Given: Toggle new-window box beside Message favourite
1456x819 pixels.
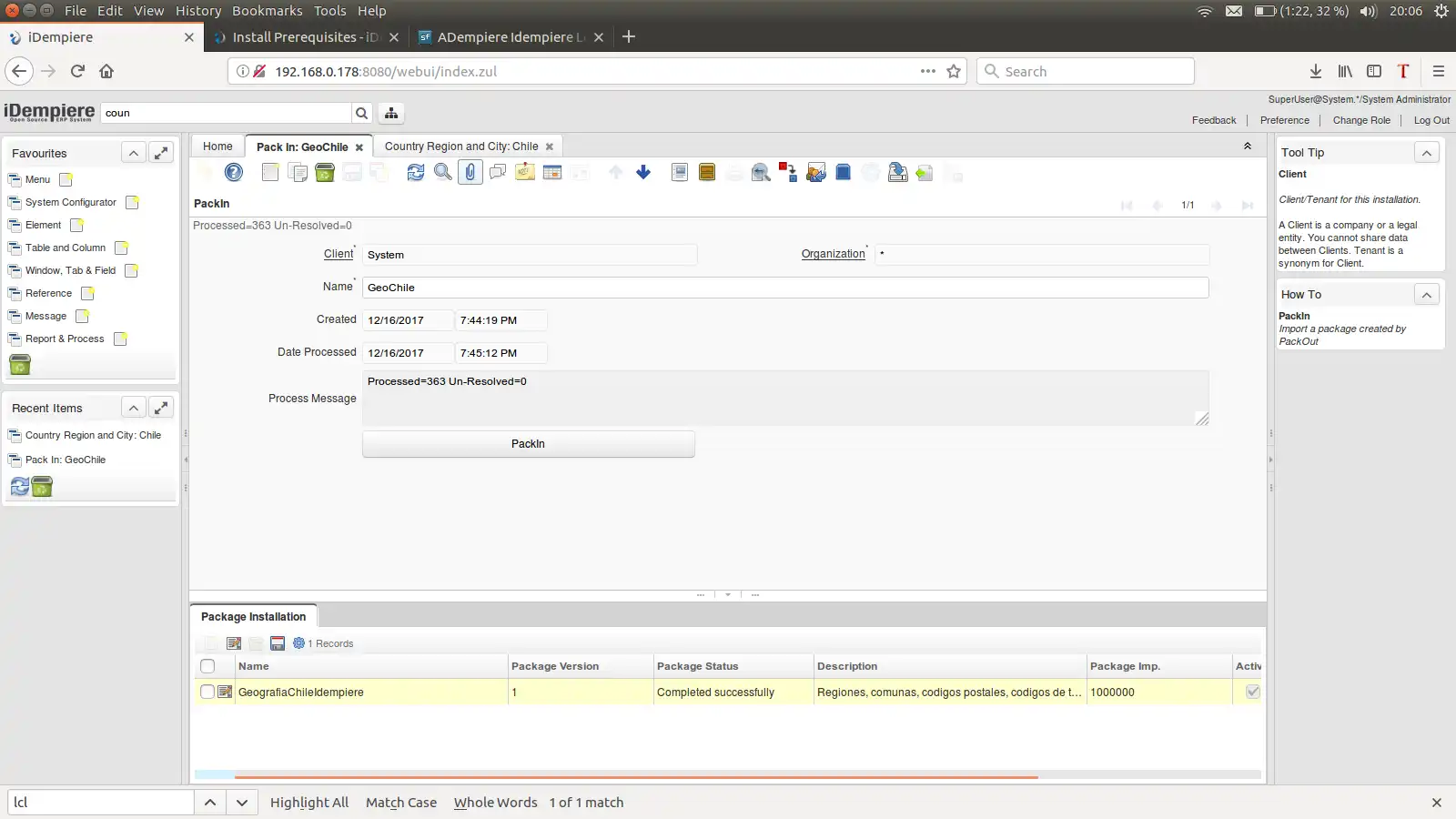Looking at the screenshot, I should (x=82, y=317).
